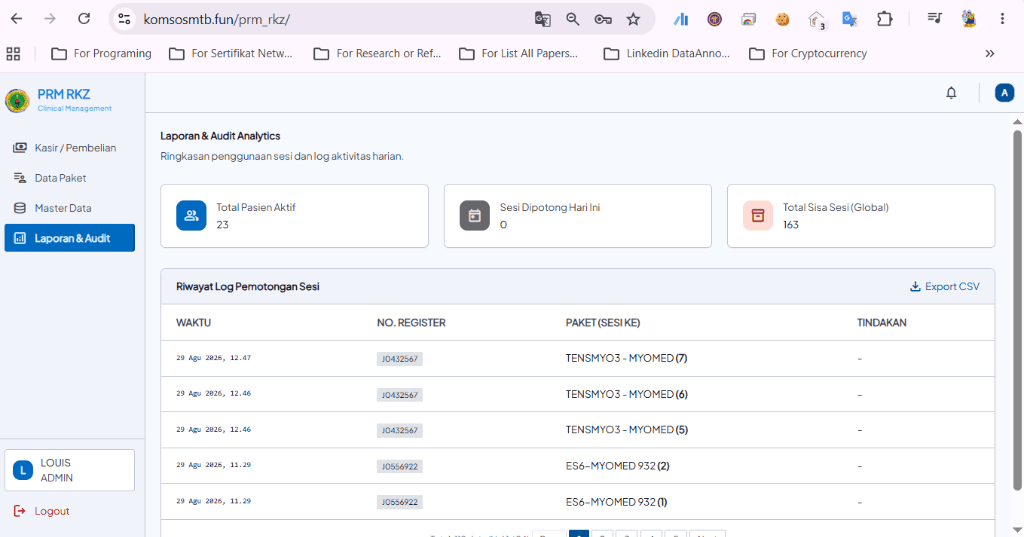Open the media controls icon

click(x=935, y=19)
